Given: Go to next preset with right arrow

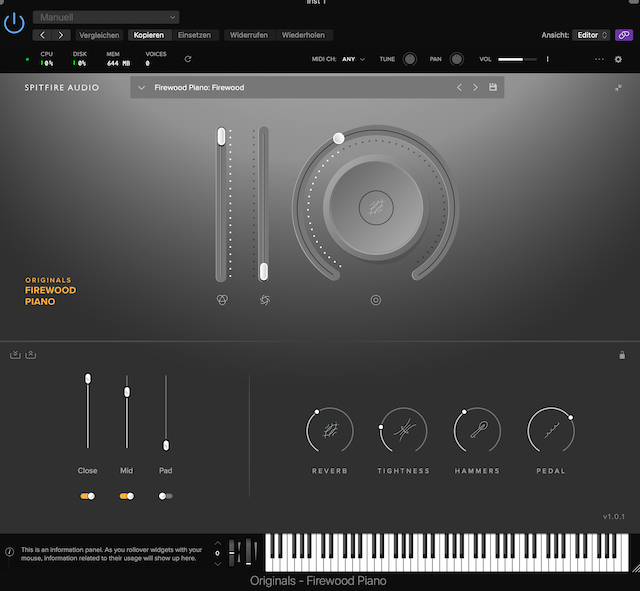Looking at the screenshot, I should click(61, 35).
